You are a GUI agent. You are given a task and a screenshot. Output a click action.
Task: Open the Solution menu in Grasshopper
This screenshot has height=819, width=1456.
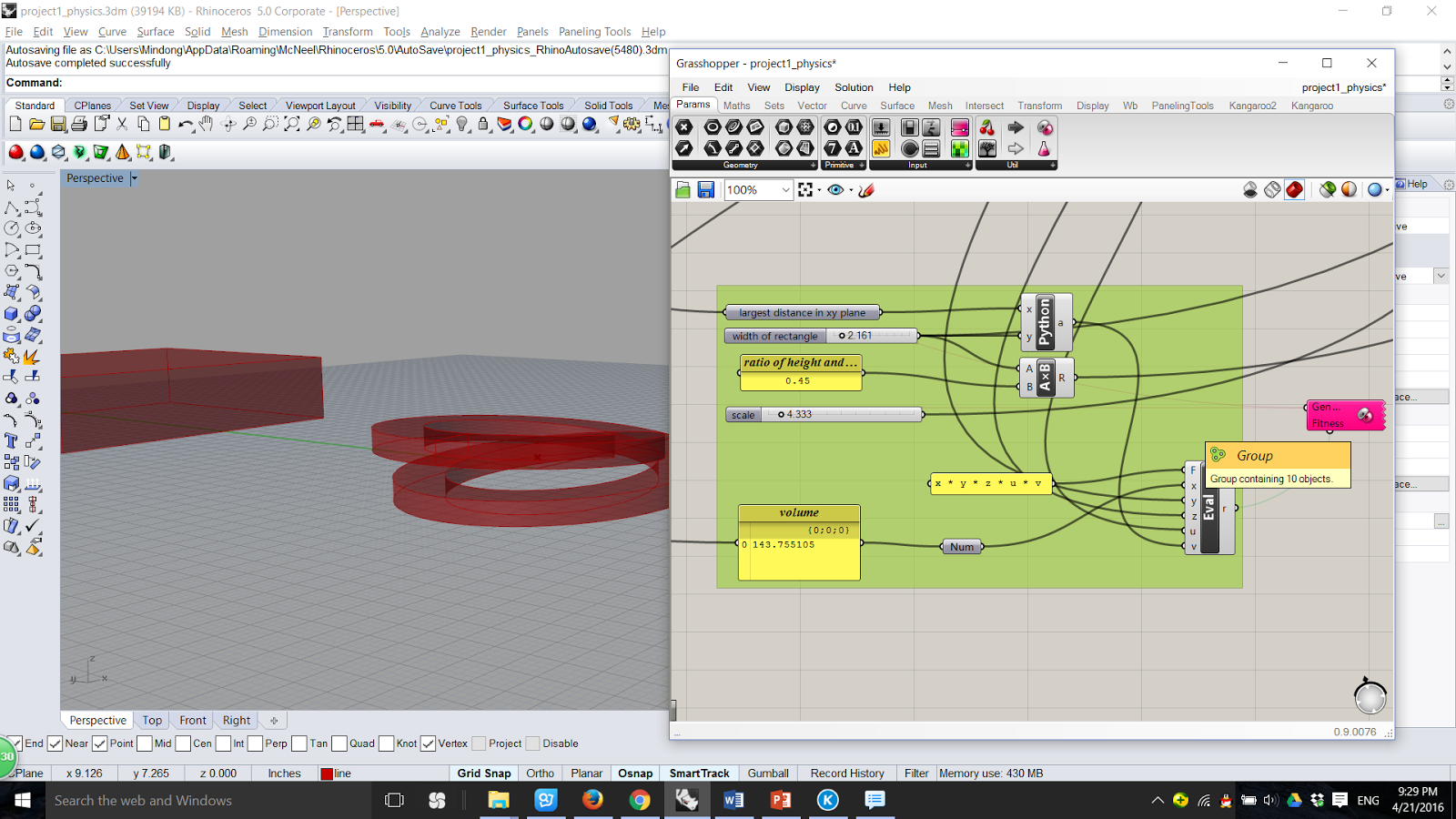853,87
